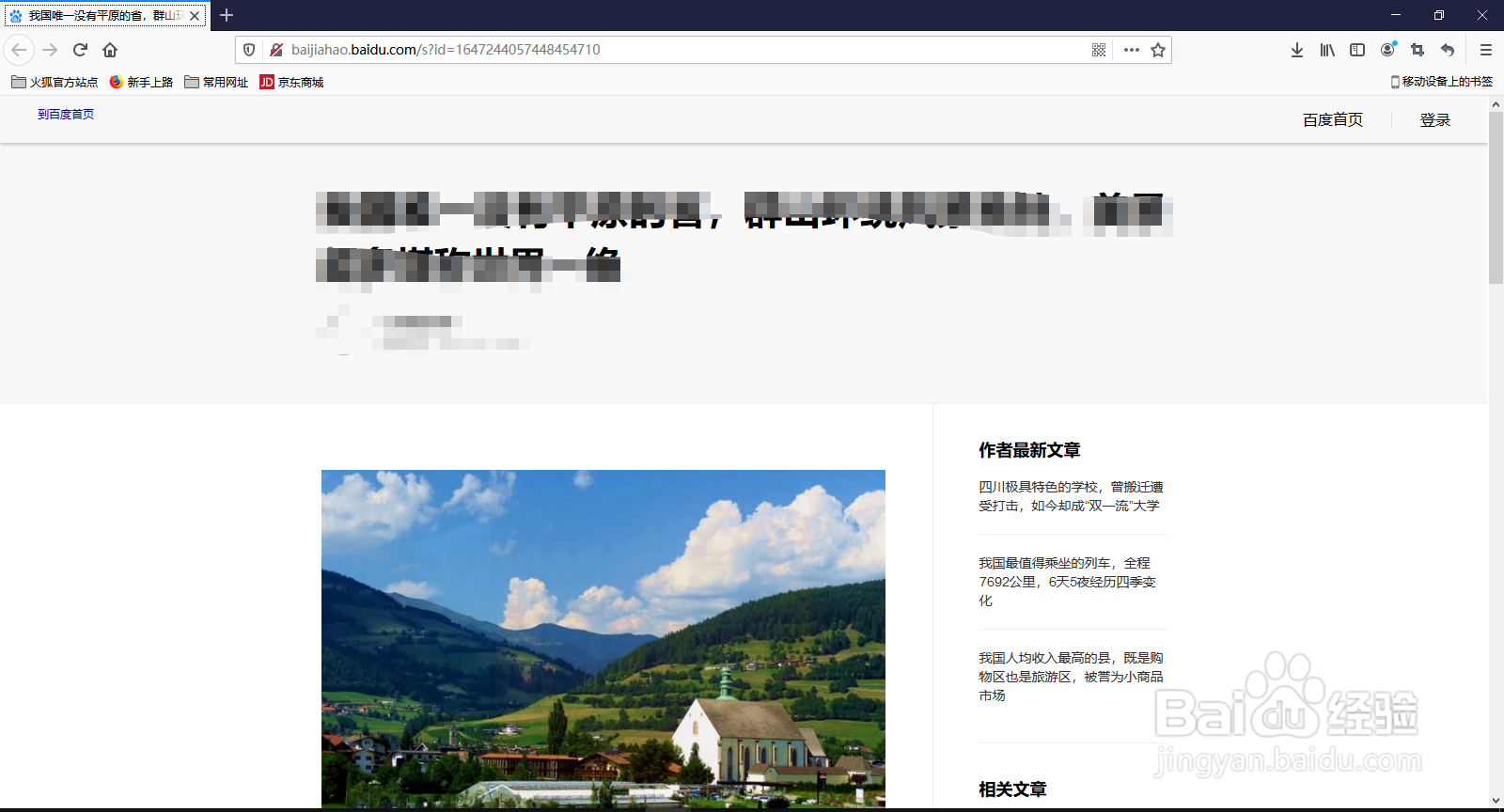1504x812 pixels.
Task: Open 火狐官方站点 bookmark folder
Action: coord(55,83)
